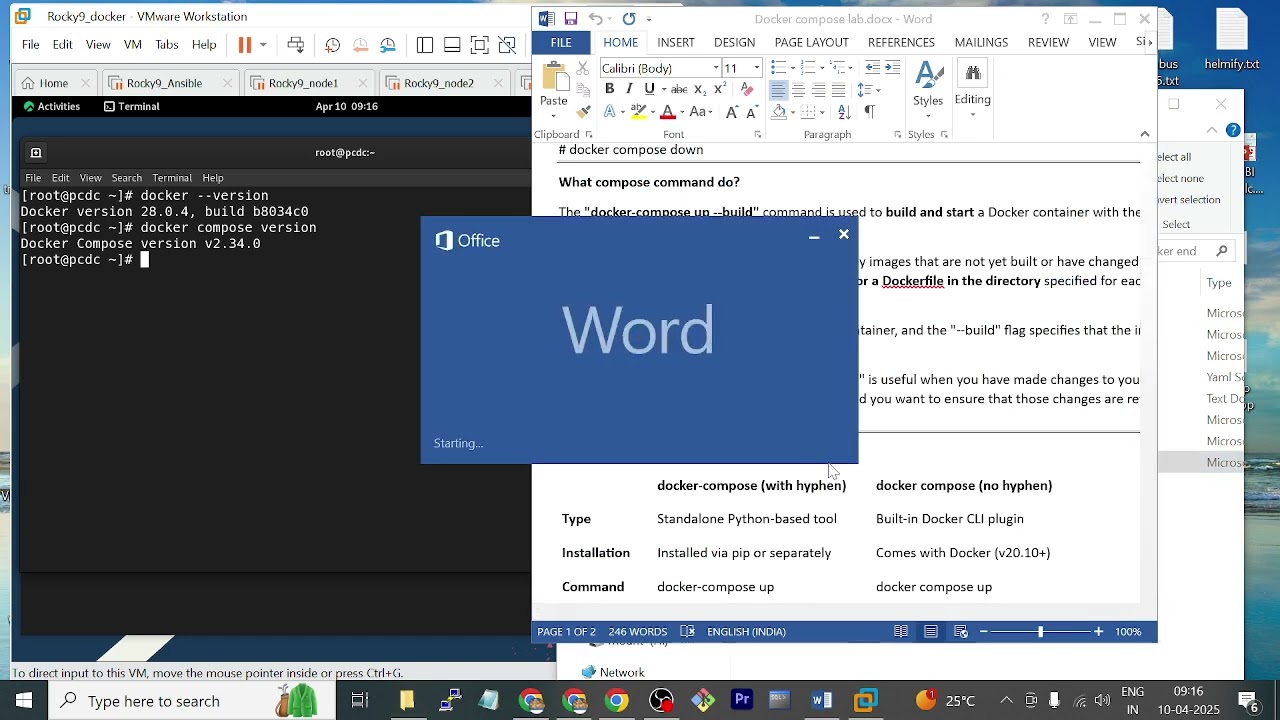Image resolution: width=1280 pixels, height=720 pixels.
Task: Open the Search menu in terminal
Action: point(126,178)
